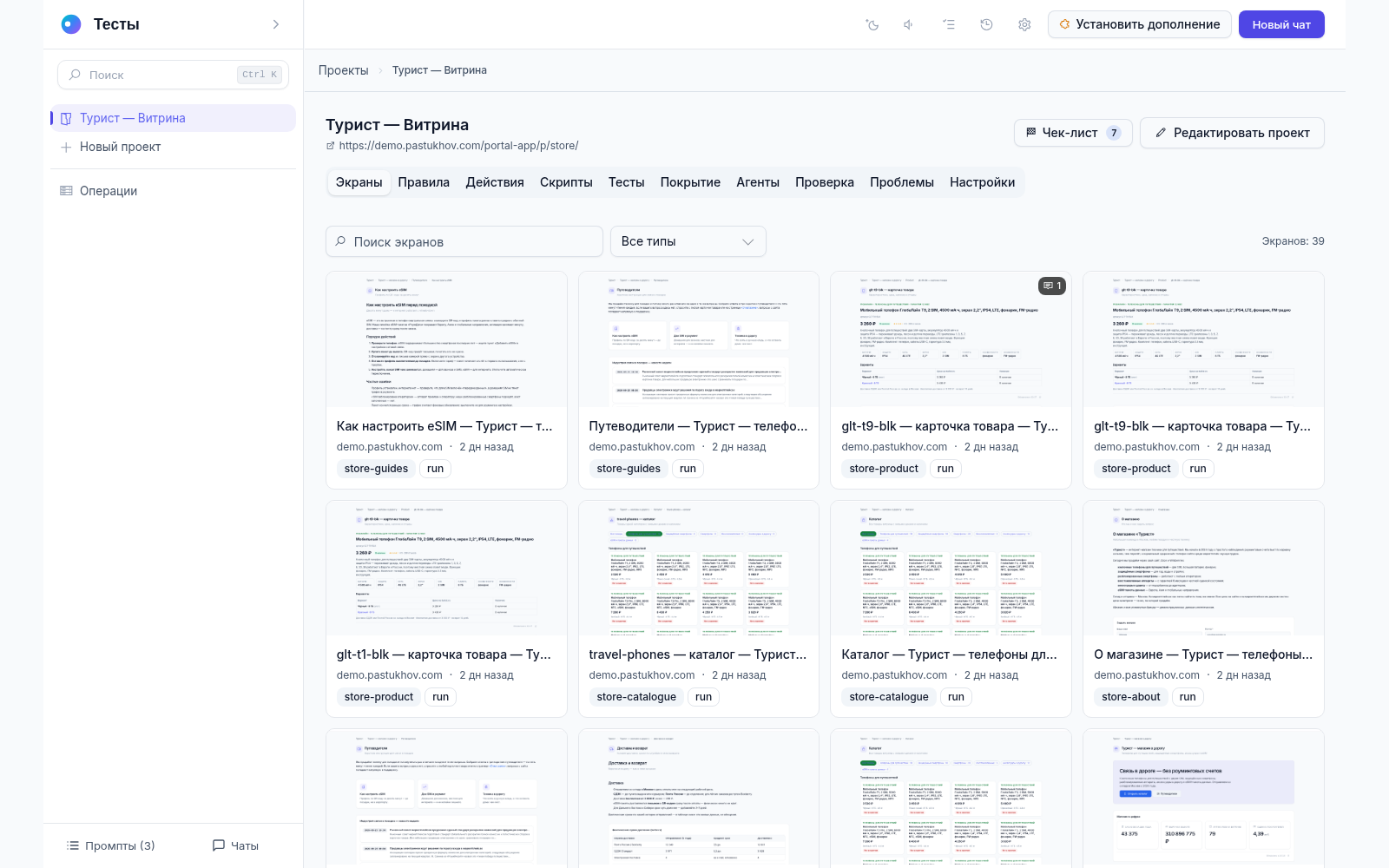
Task: Click Проекты breadcrumb link
Action: click(343, 70)
